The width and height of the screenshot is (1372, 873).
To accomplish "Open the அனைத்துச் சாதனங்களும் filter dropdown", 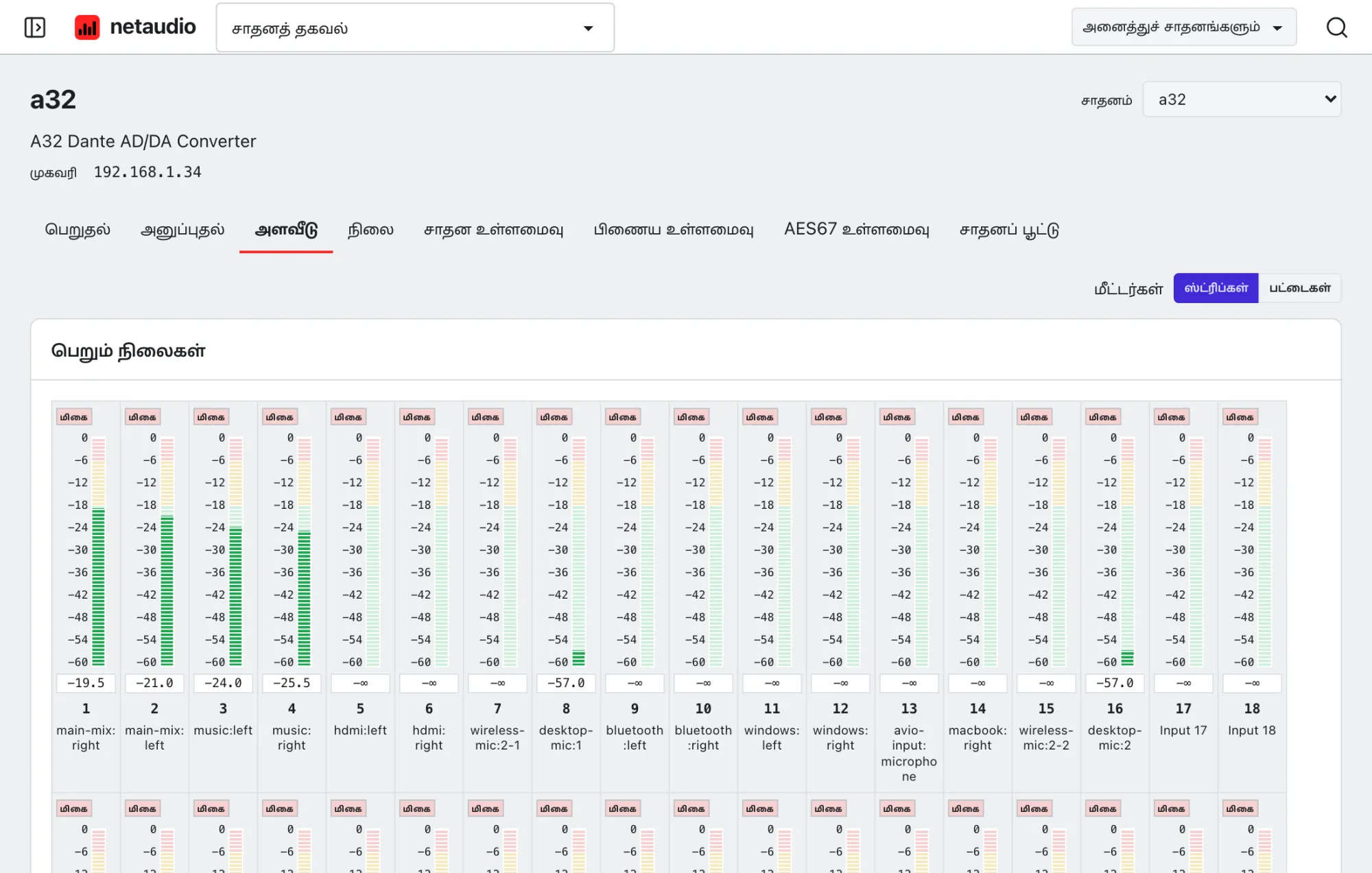I will (x=1183, y=27).
